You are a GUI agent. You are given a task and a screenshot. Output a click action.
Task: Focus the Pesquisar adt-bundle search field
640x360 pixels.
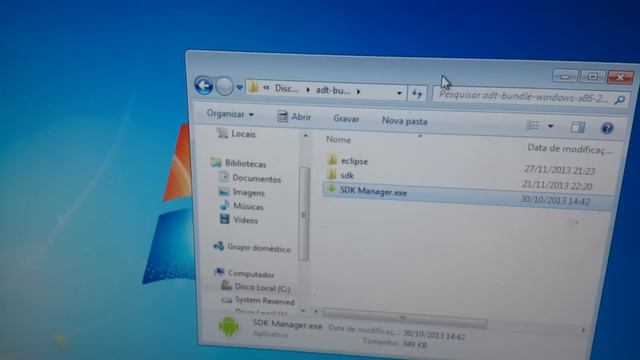(x=523, y=97)
